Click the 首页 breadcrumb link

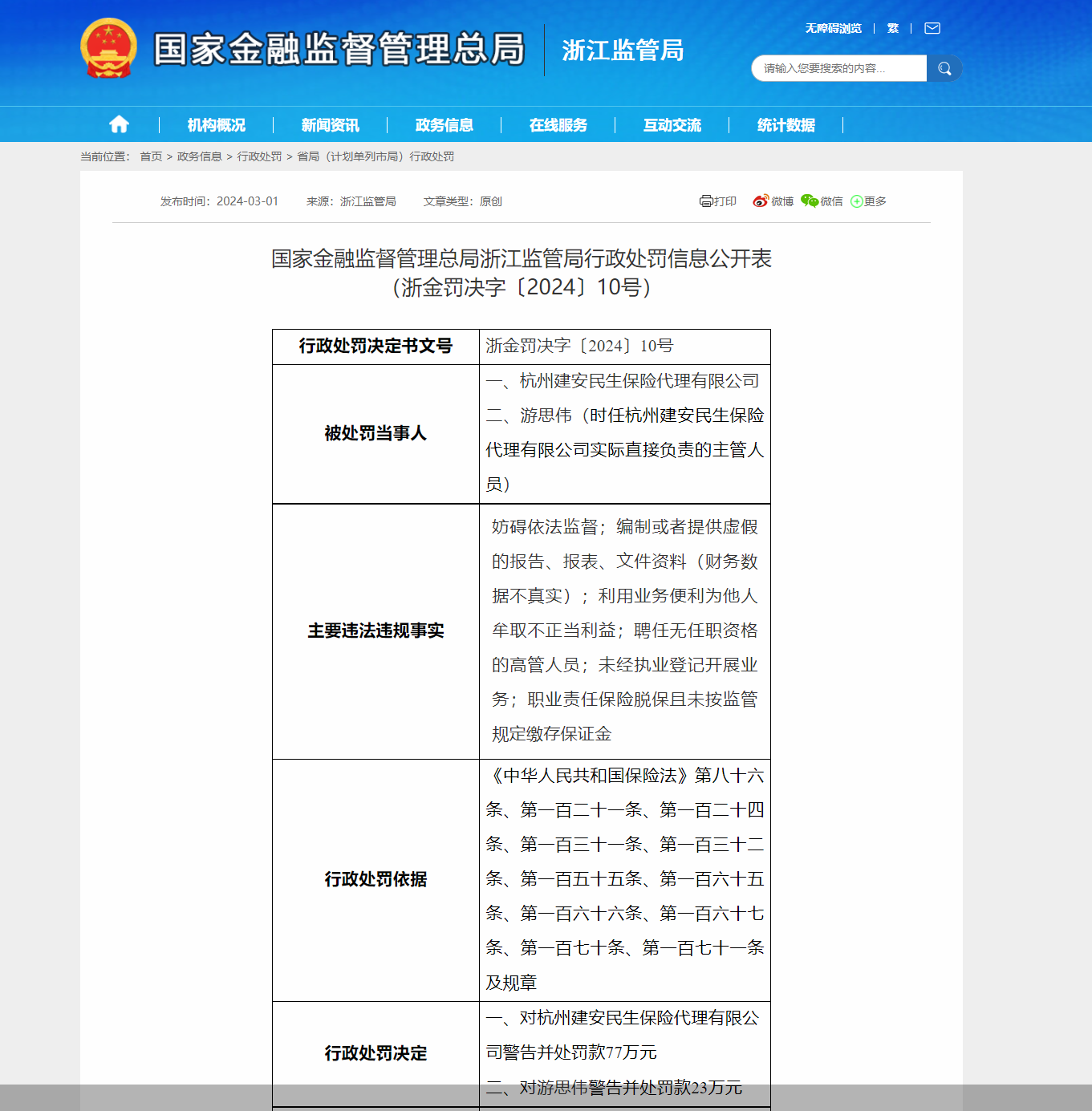151,156
